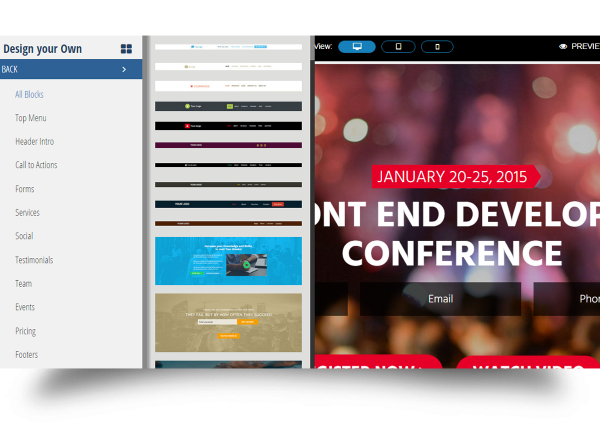Open the Pricing category
This screenshot has width=600, height=426.
tap(25, 331)
